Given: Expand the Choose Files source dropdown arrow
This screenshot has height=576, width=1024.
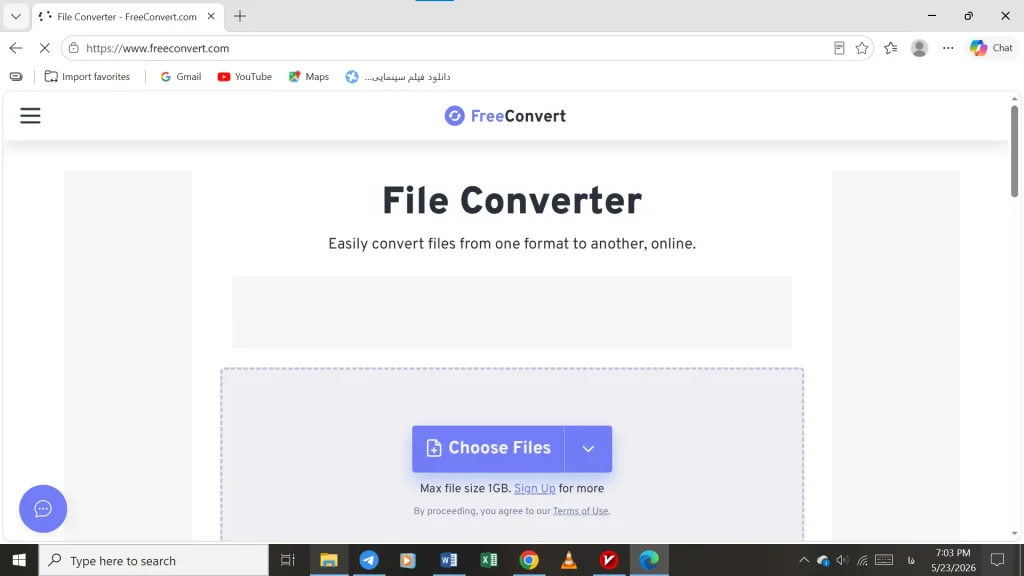Looking at the screenshot, I should (x=588, y=449).
